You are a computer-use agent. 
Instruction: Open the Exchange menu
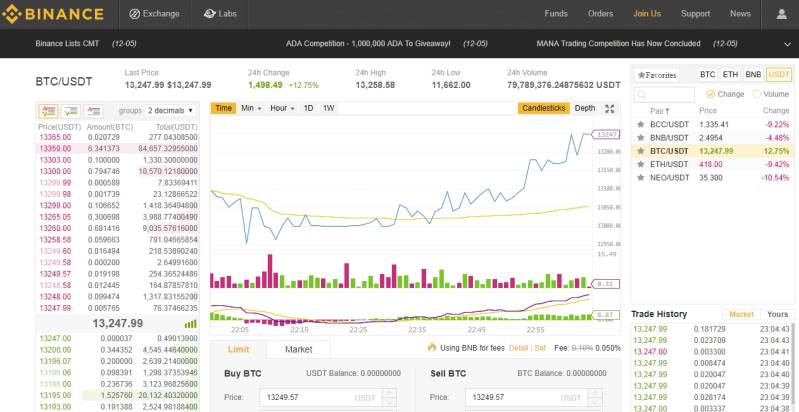pos(154,14)
